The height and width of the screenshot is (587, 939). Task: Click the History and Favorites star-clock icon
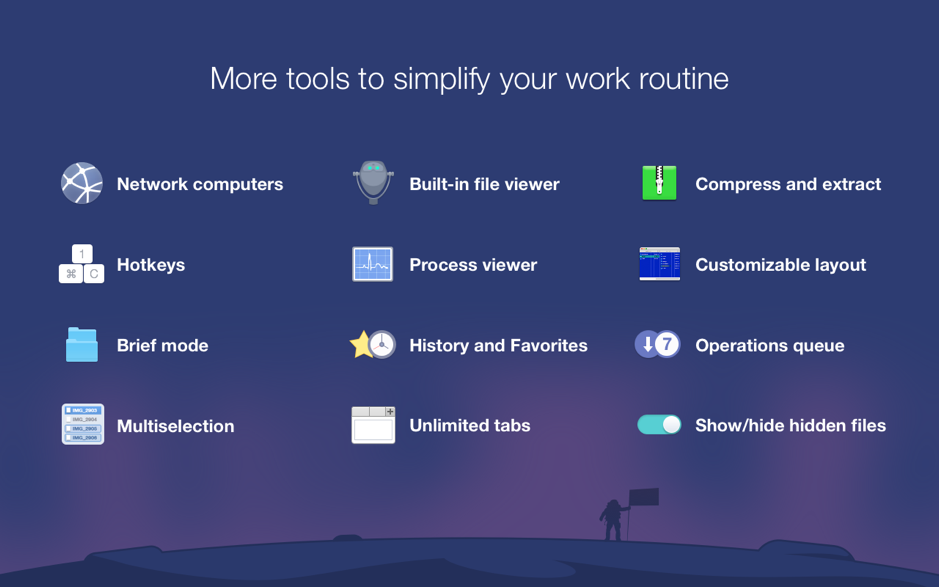(x=372, y=344)
